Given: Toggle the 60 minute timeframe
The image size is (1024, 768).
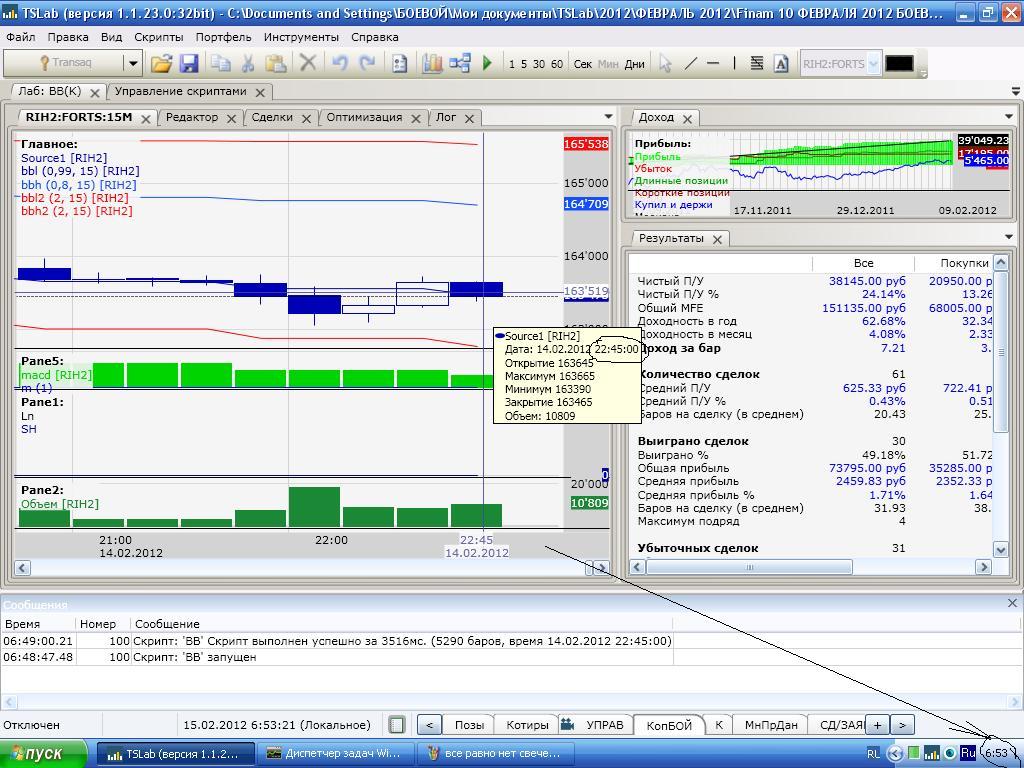Looking at the screenshot, I should coord(556,64).
